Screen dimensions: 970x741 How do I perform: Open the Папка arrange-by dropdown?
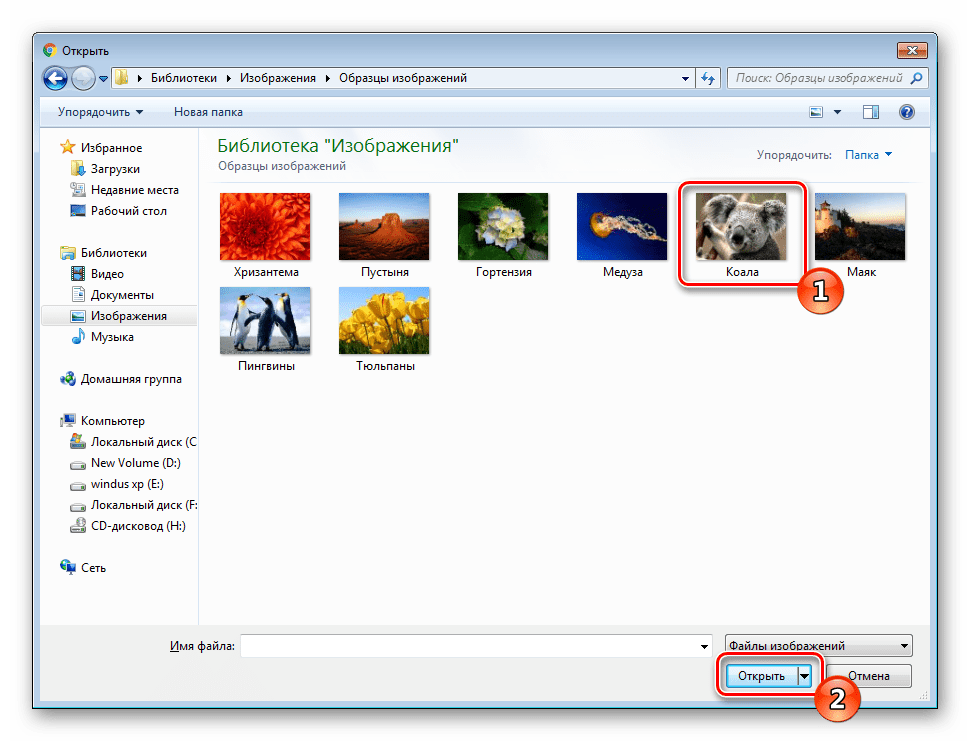coord(868,155)
